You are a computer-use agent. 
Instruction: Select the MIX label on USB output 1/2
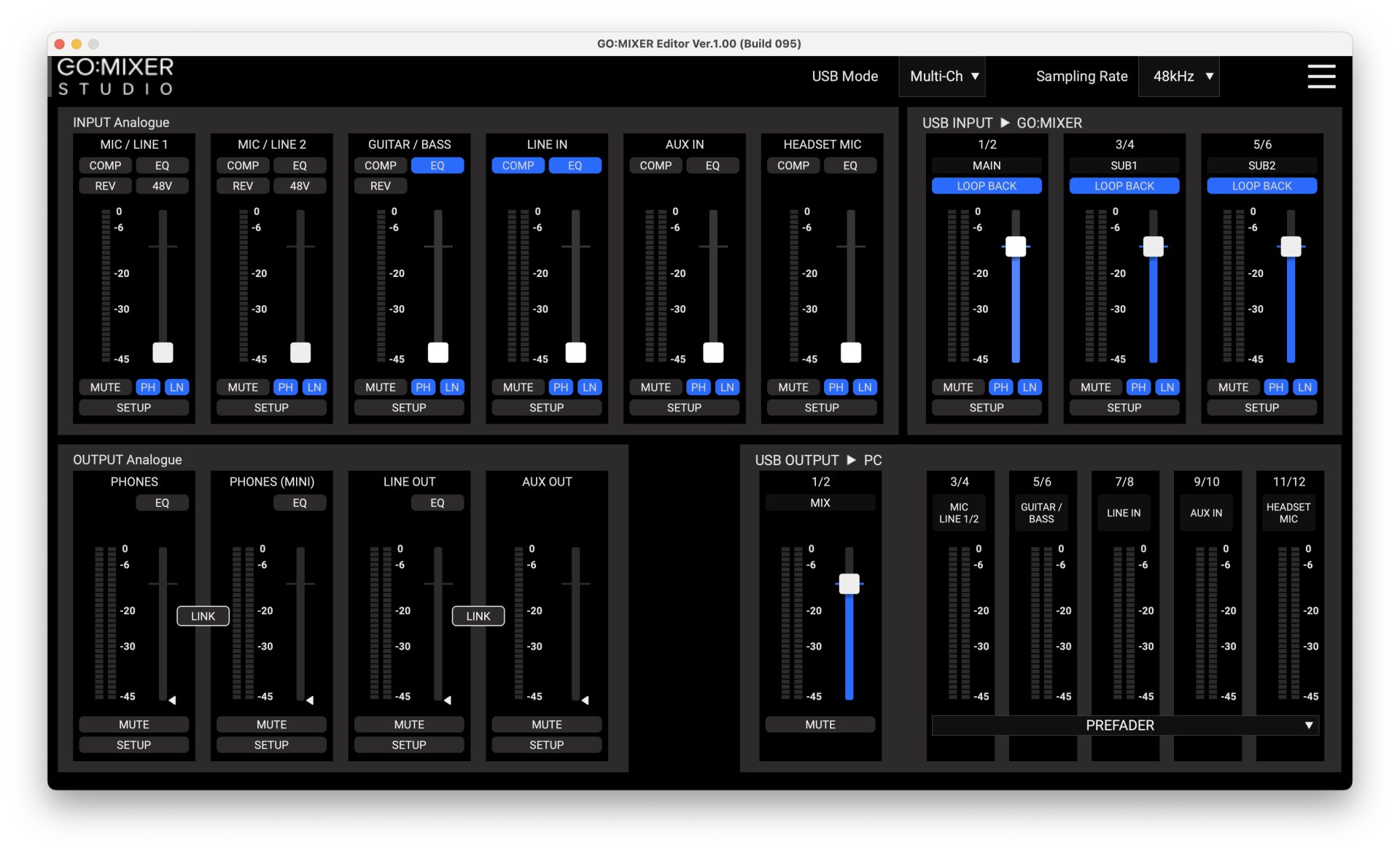(x=820, y=503)
